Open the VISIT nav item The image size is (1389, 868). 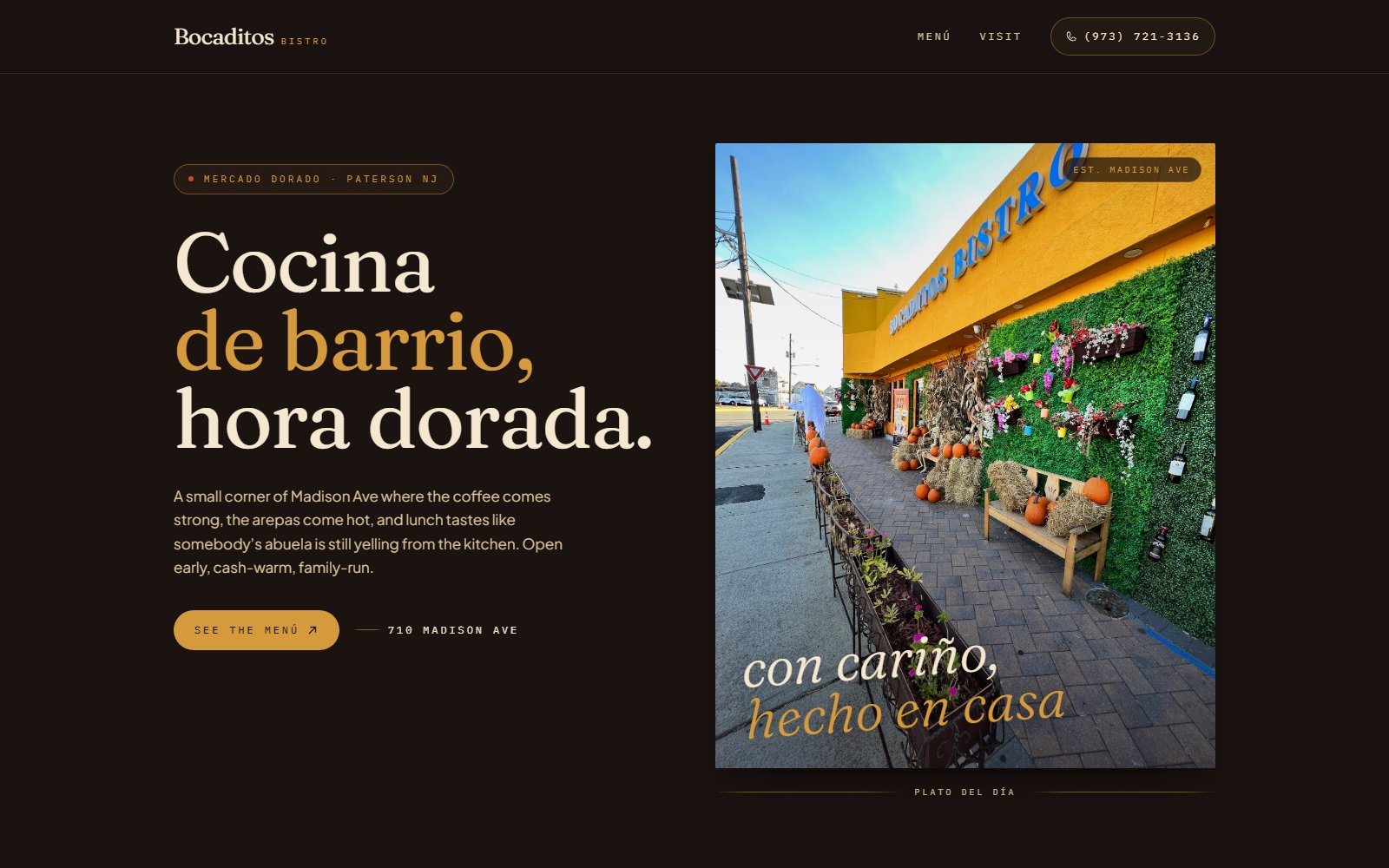1000,36
